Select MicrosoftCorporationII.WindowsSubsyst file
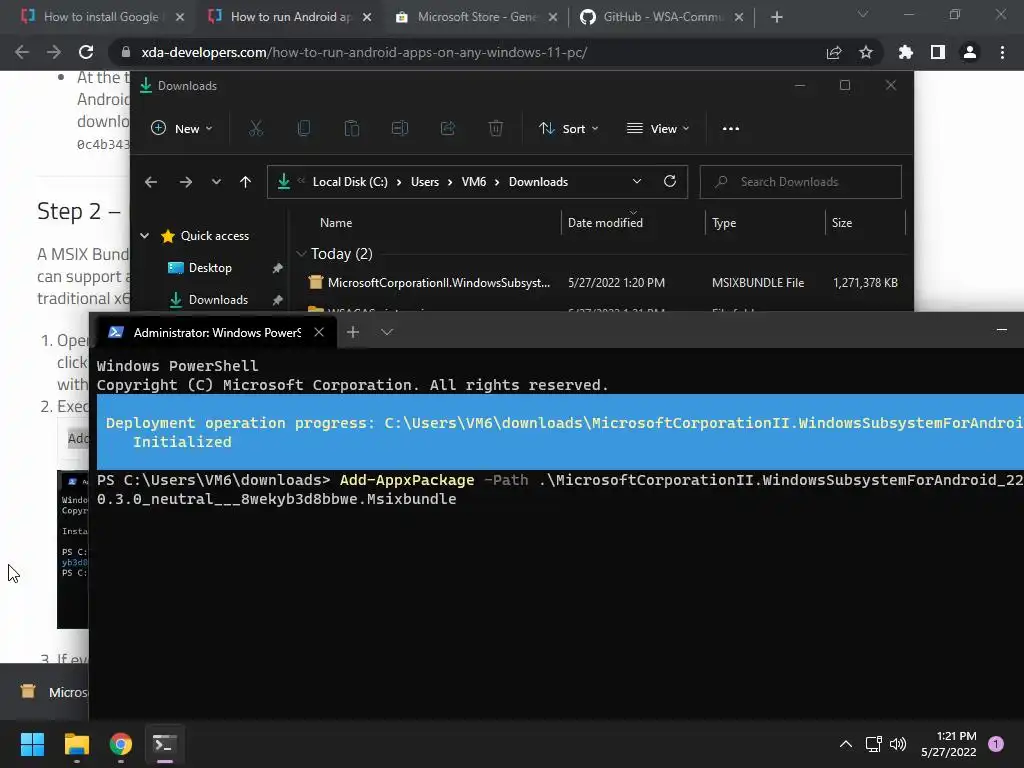1024x768 pixels. click(x=604, y=283)
